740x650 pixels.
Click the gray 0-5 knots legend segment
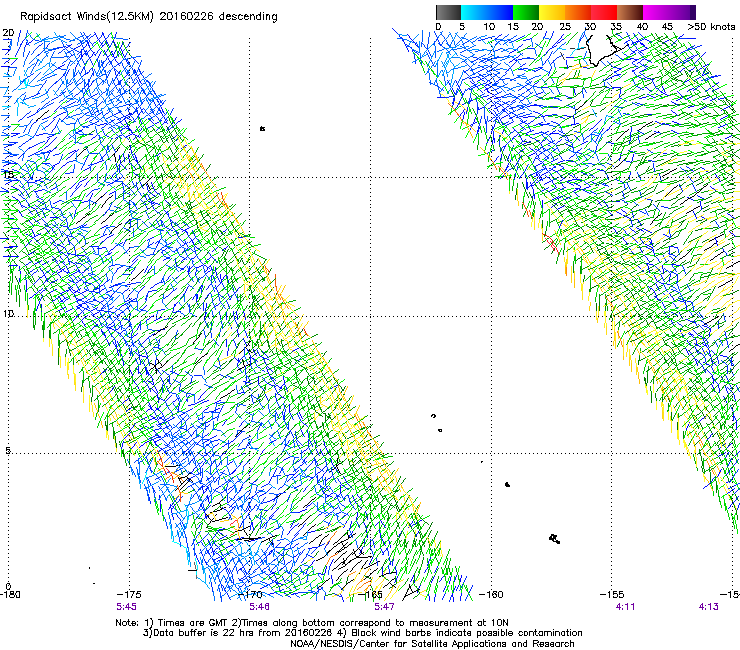[448, 12]
